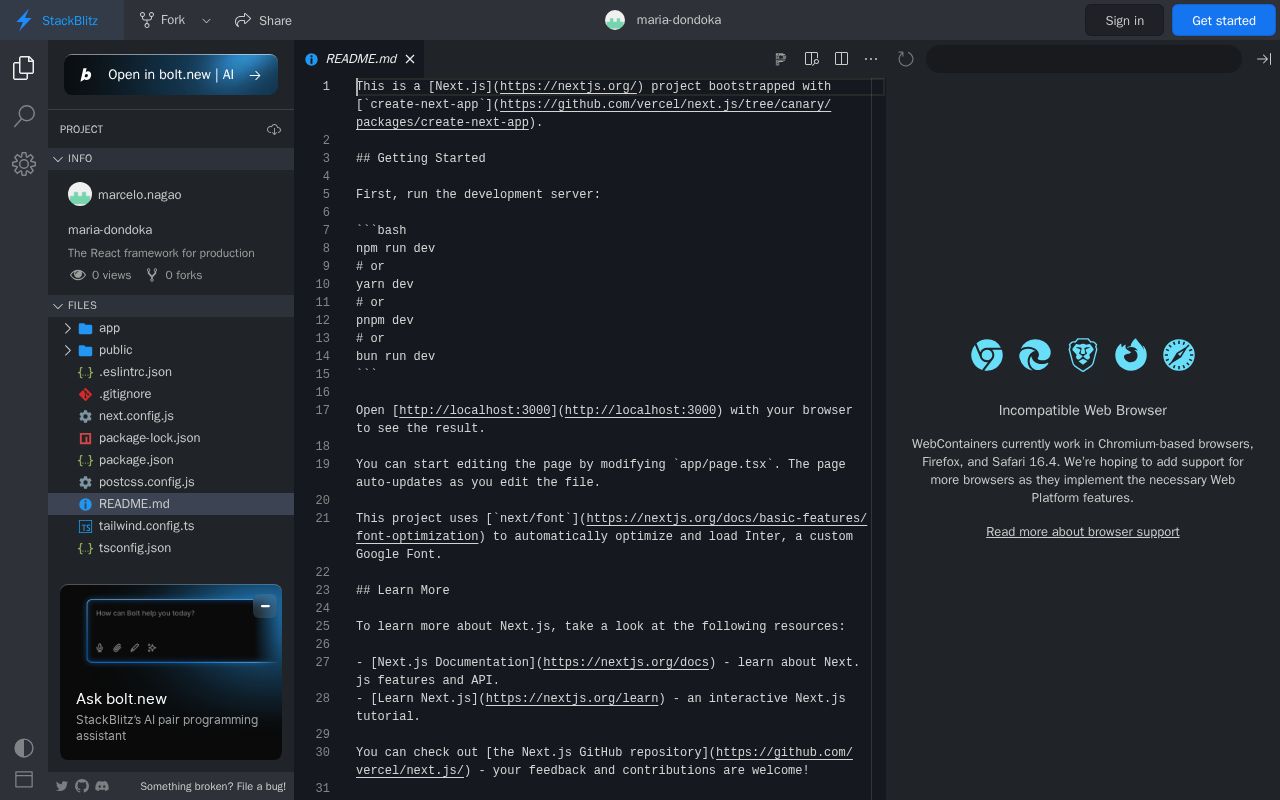This screenshot has height=800, width=1280.
Task: Open .eslintrc.json file
Action: coord(171,372)
